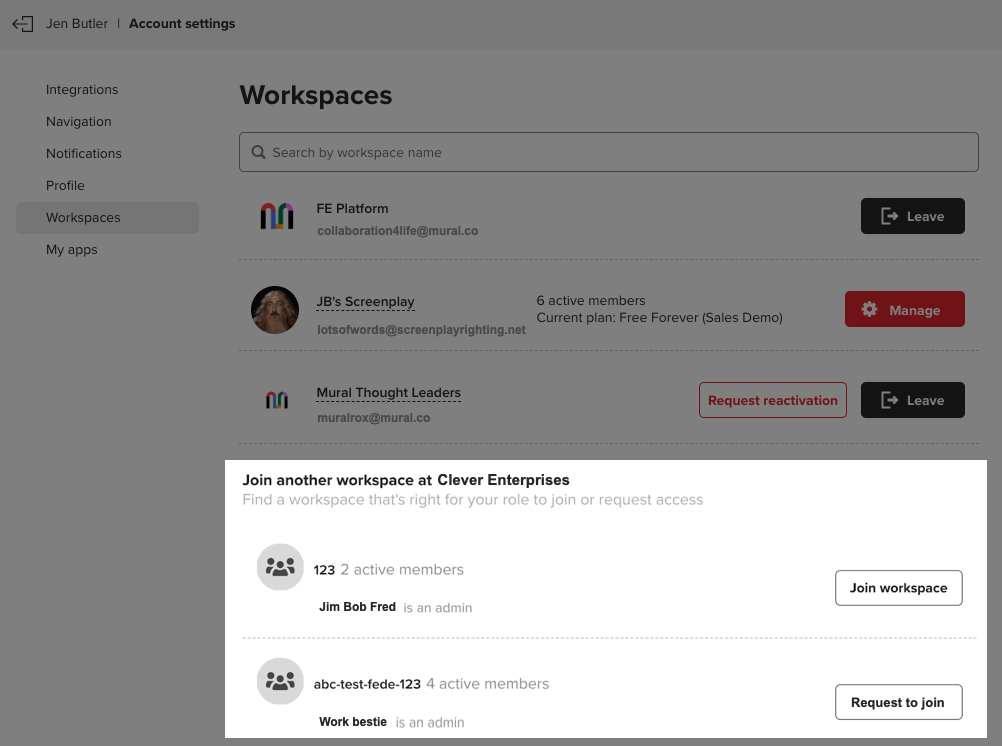Viewport: 1002px width, 746px height.
Task: Switch to Notifications settings
Action: tap(83, 153)
